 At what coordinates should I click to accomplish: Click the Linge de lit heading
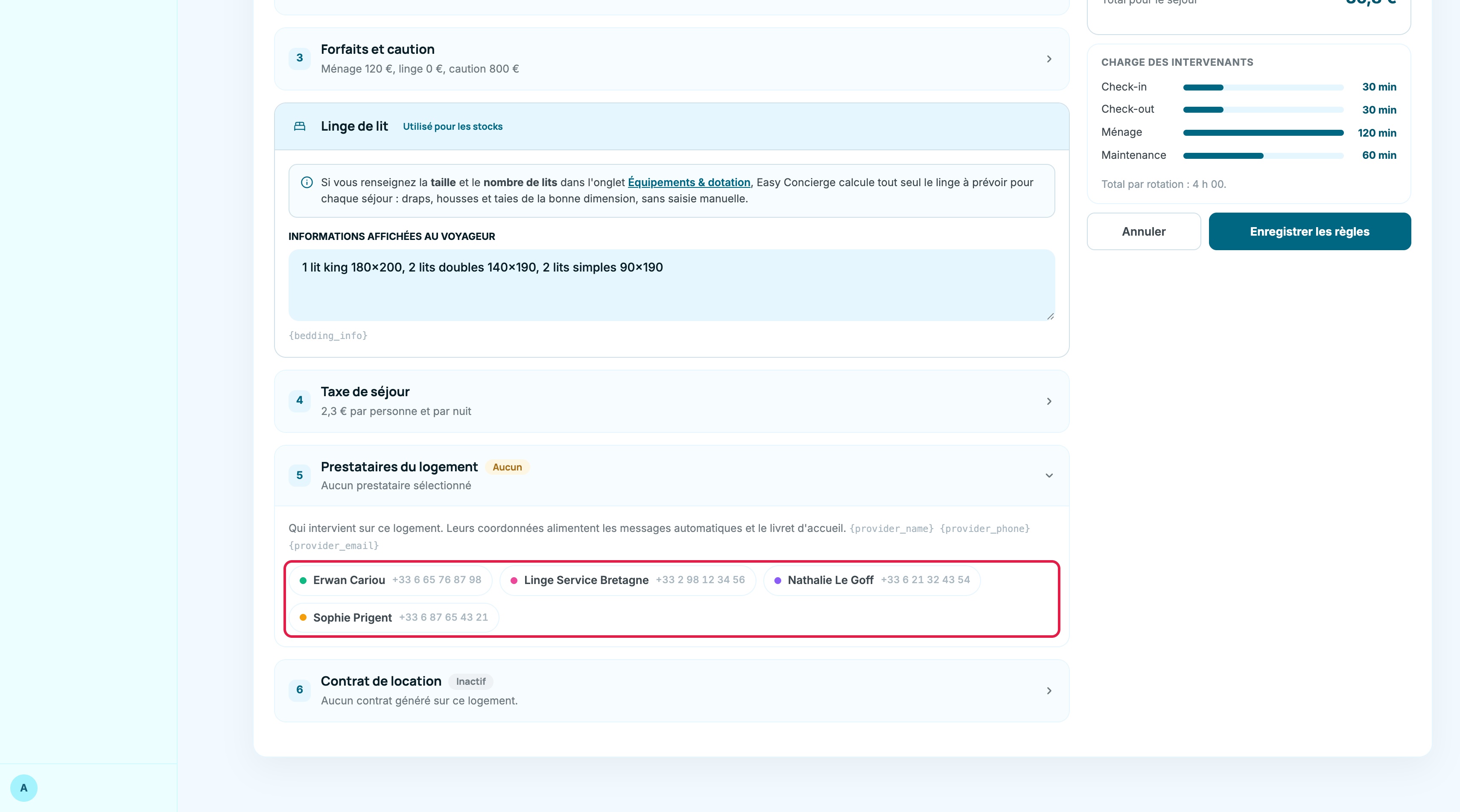pyautogui.click(x=354, y=126)
